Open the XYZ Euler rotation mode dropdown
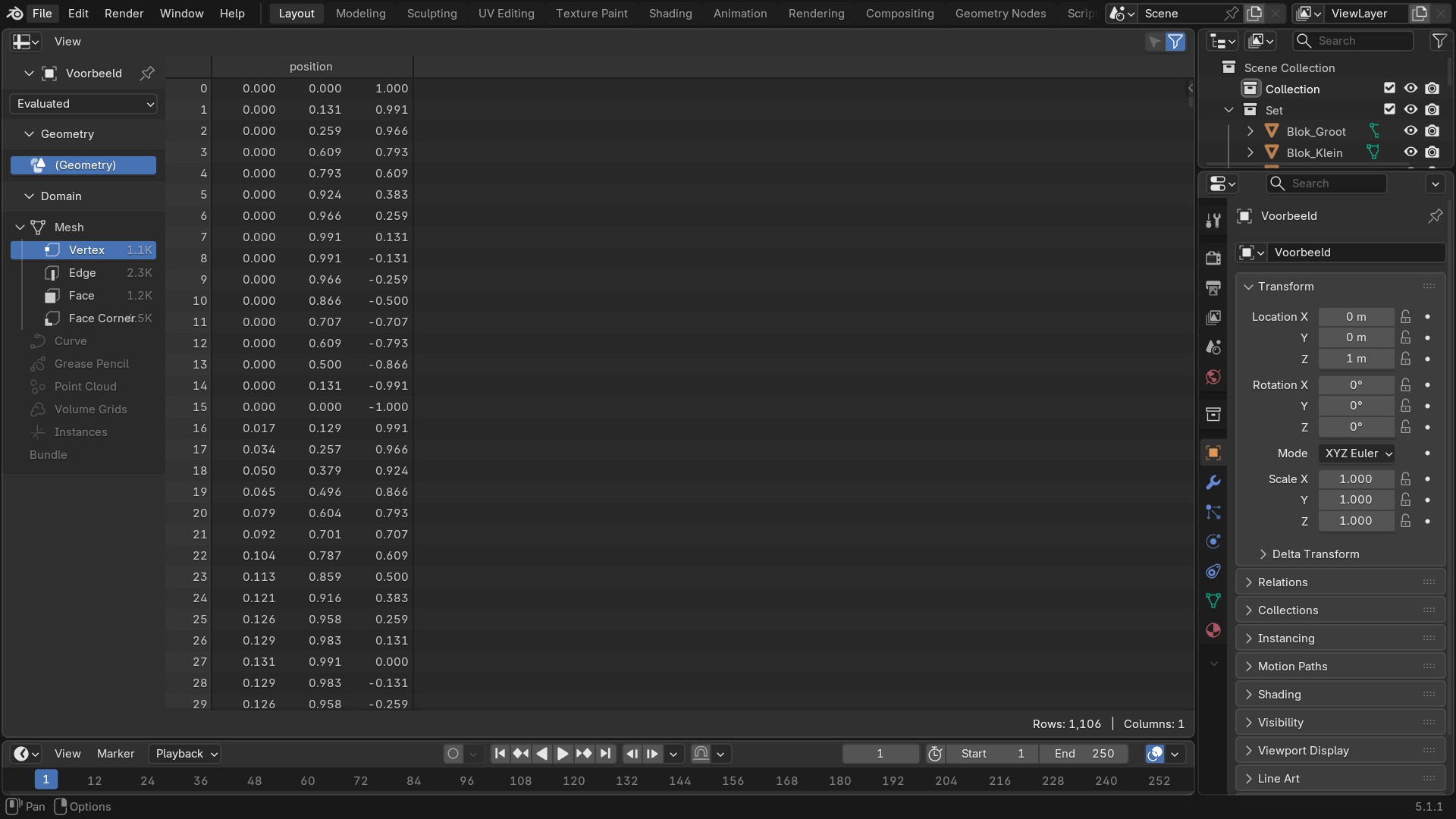1456x819 pixels. pyautogui.click(x=1357, y=453)
